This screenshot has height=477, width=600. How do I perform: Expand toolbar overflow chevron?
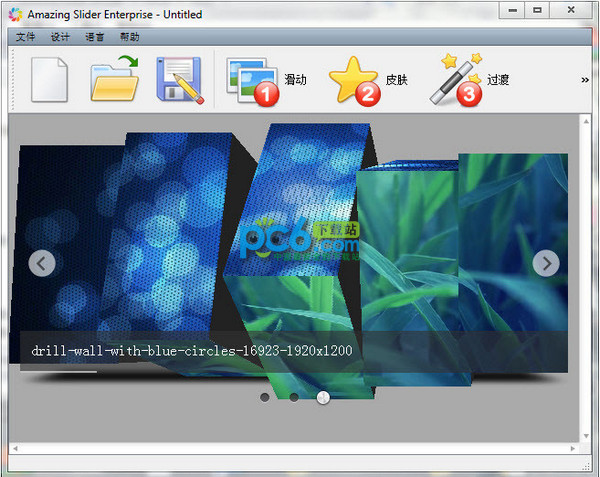pos(585,80)
